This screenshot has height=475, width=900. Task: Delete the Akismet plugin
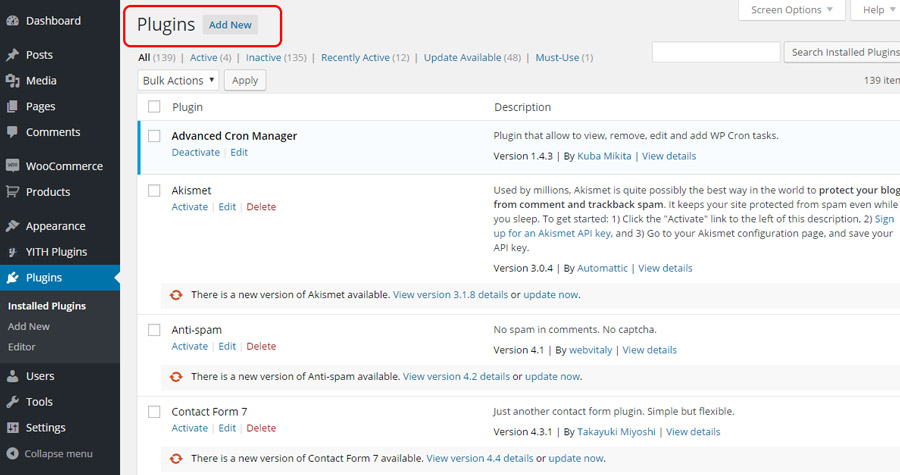pos(261,207)
